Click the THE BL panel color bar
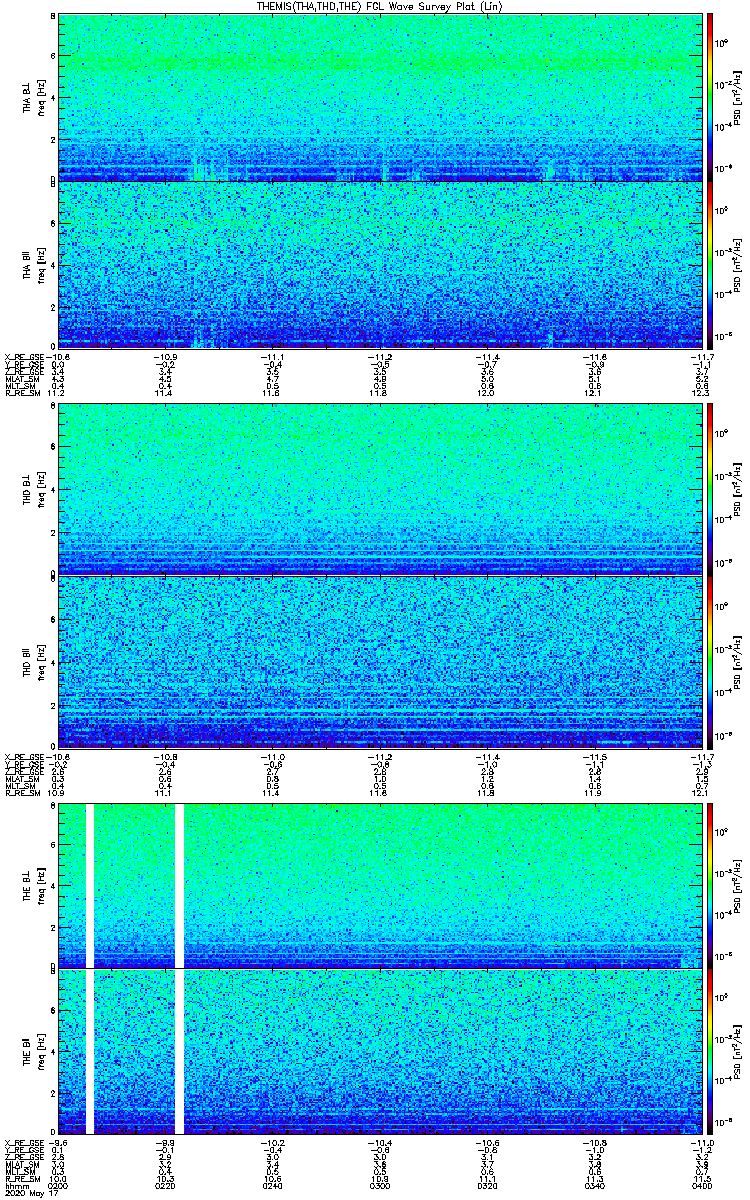 coord(709,885)
